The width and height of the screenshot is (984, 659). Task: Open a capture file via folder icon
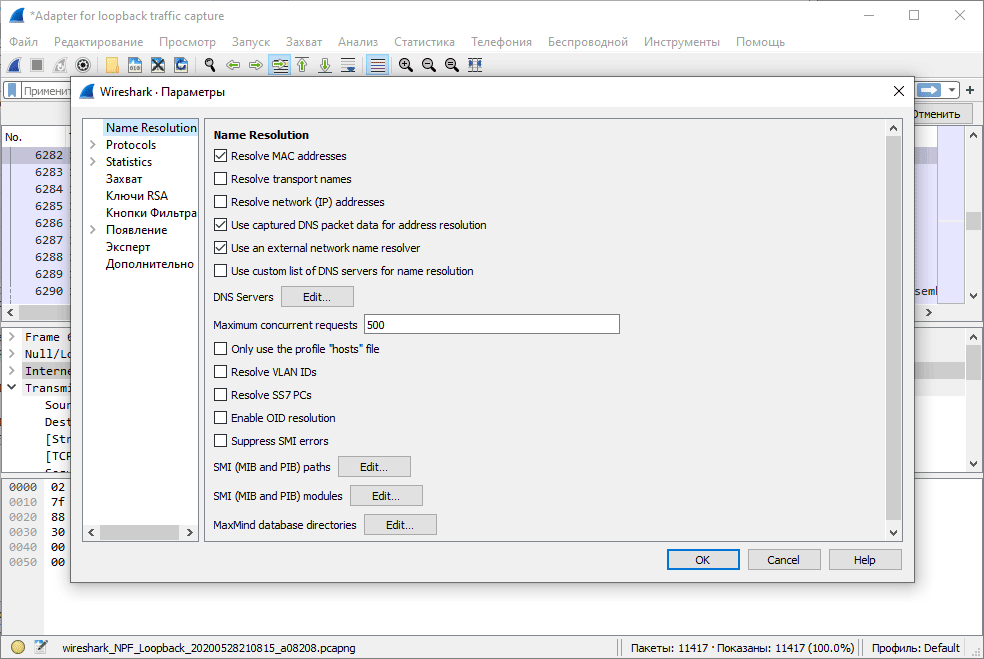112,65
